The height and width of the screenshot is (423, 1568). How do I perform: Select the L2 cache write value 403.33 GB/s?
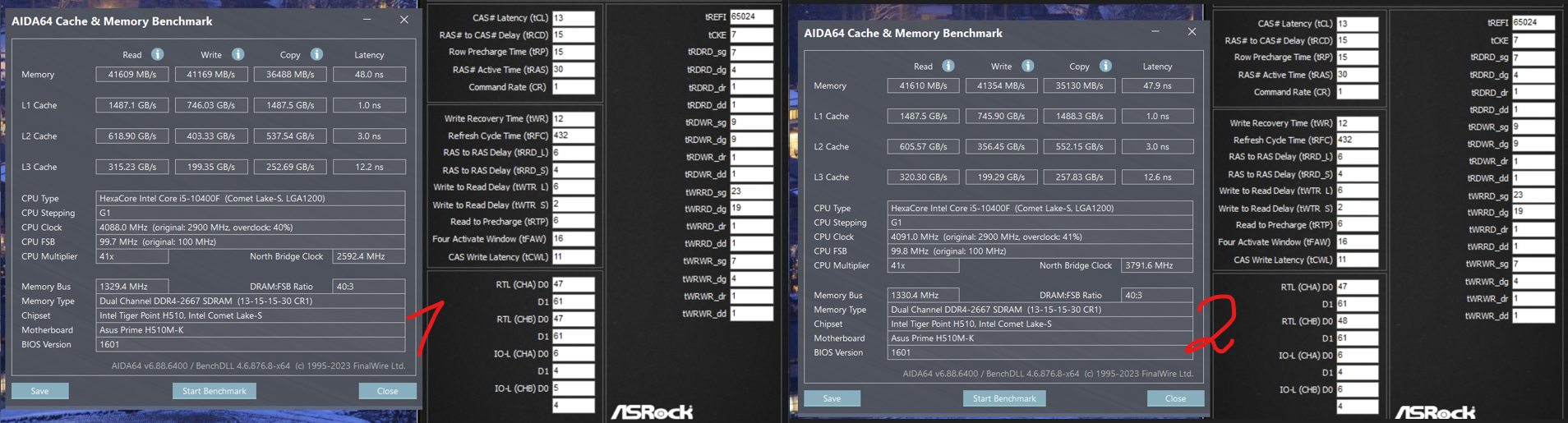click(x=211, y=136)
